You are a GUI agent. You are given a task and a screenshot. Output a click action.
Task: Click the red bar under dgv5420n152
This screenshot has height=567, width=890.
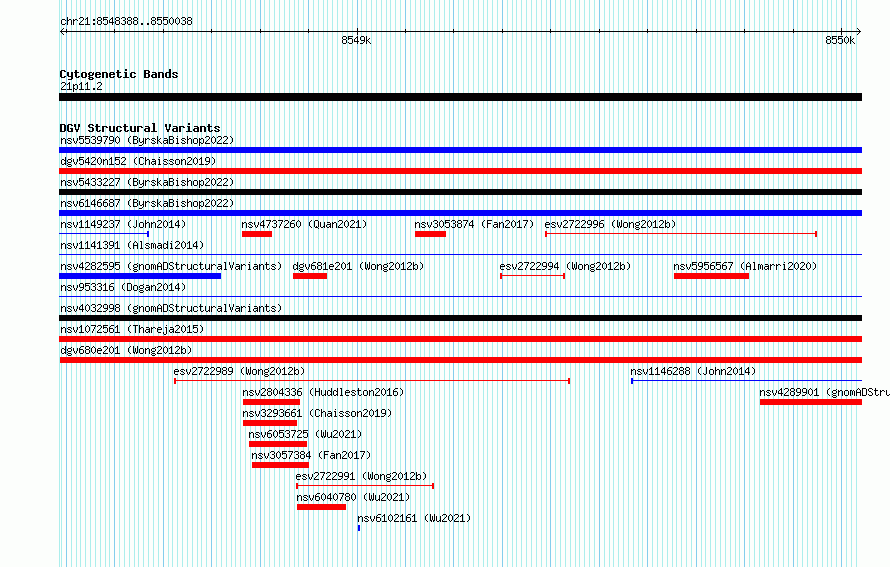click(460, 171)
